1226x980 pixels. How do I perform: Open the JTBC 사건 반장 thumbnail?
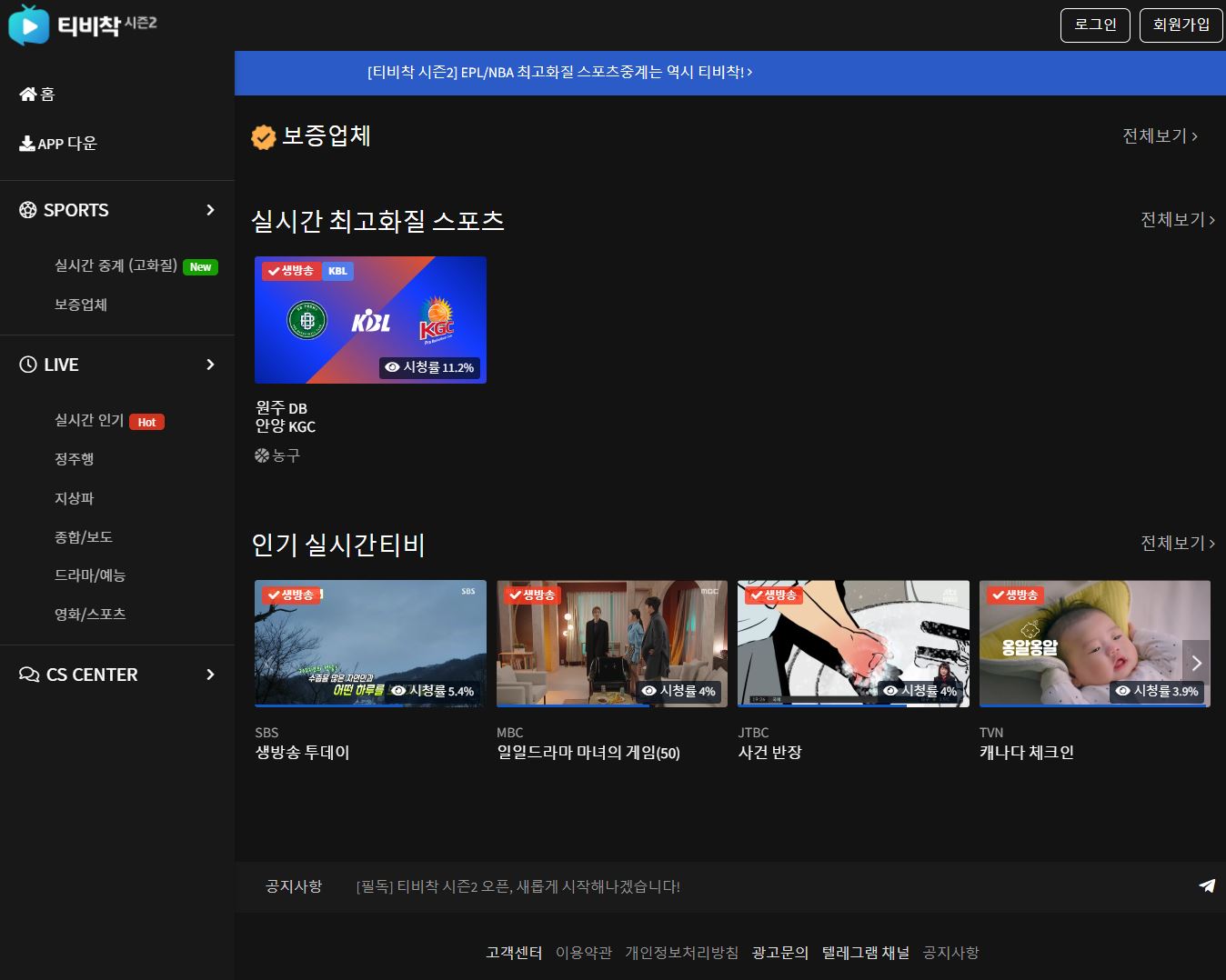pyautogui.click(x=853, y=644)
